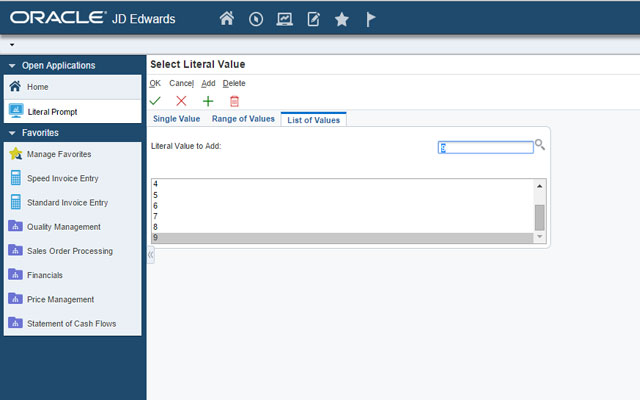Click the values list scrollbar thumb
The image size is (640, 400).
540,218
